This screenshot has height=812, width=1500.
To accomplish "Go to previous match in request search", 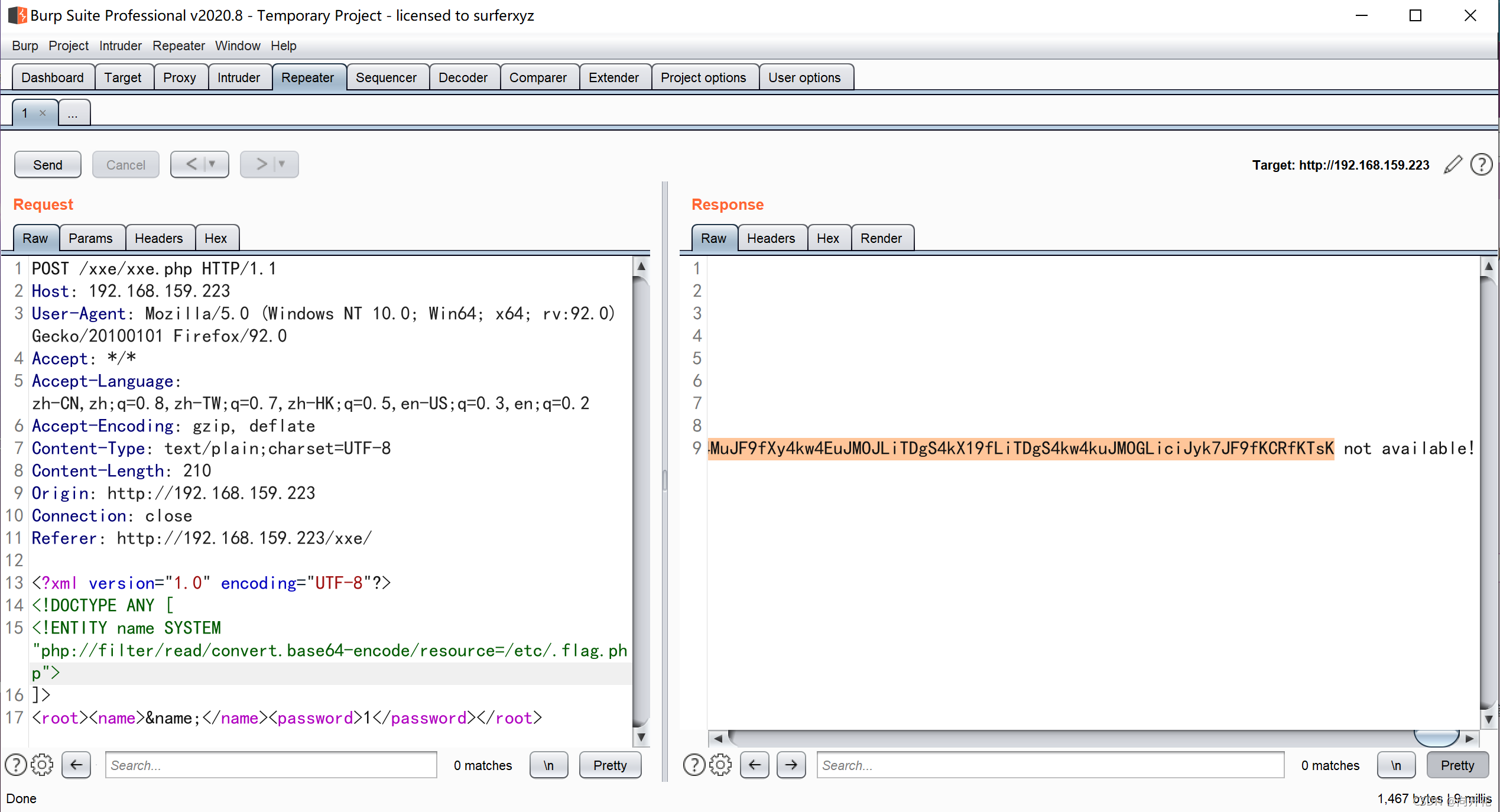I will pyautogui.click(x=76, y=765).
